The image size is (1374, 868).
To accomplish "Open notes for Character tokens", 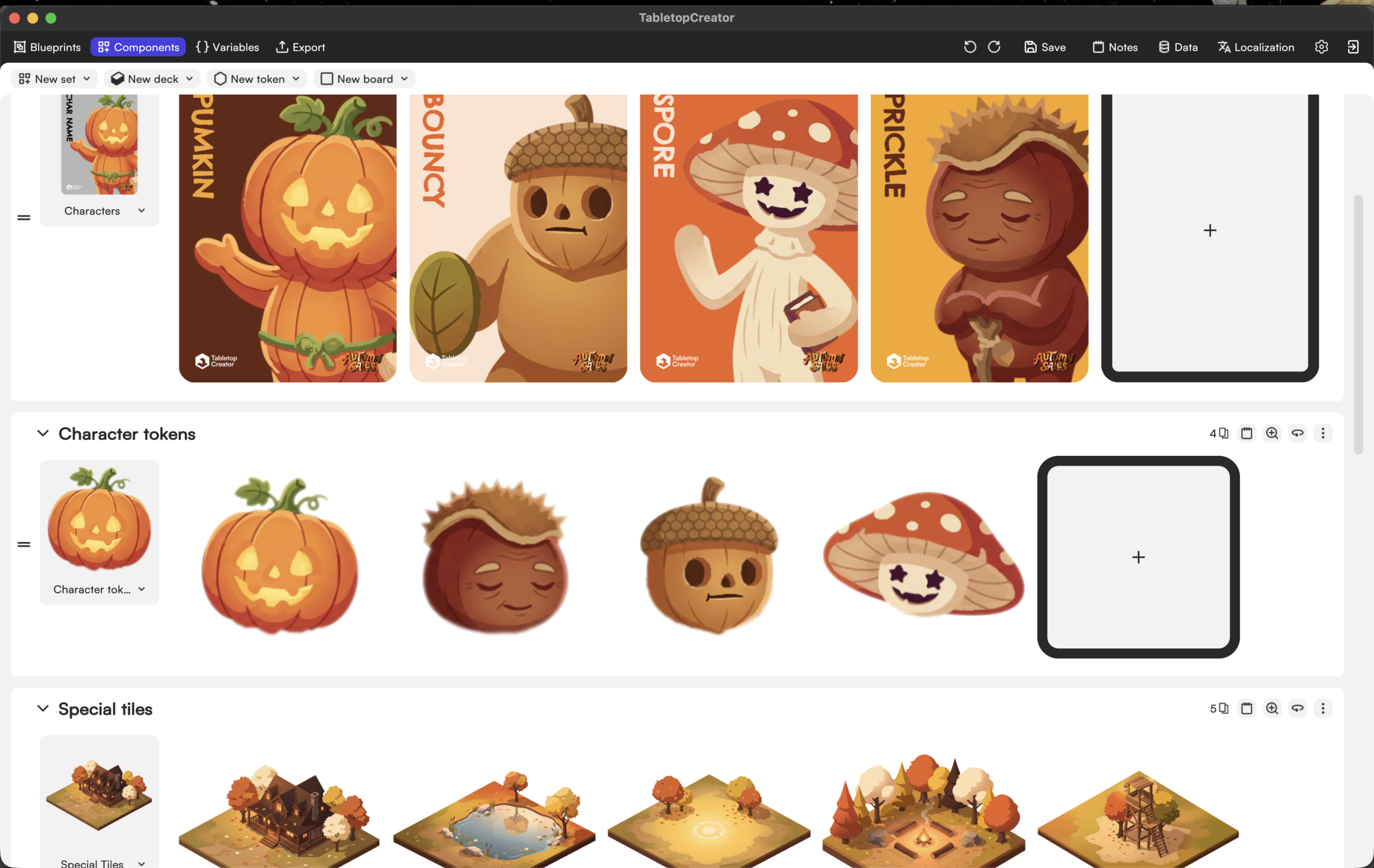I will tap(1247, 433).
